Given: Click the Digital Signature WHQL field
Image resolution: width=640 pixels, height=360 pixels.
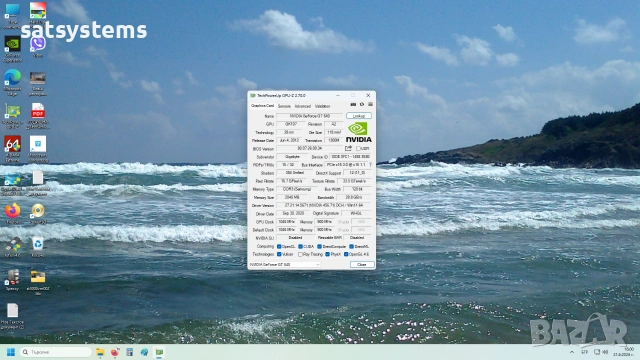Looking at the screenshot, I should [x=356, y=213].
